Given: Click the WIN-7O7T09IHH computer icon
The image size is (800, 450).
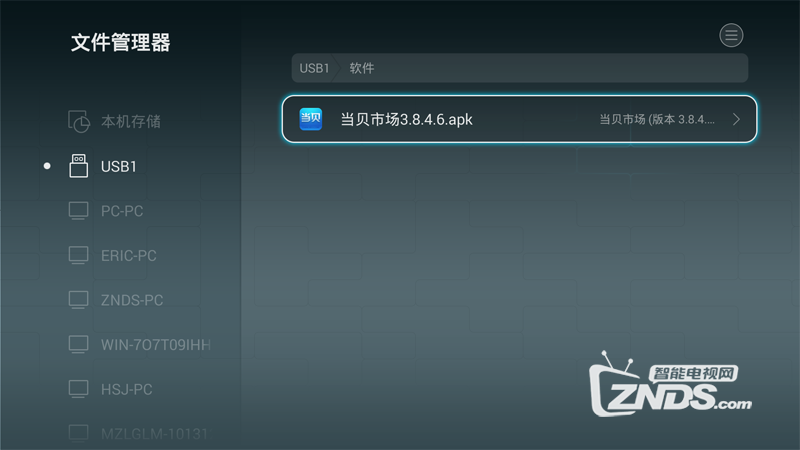Looking at the screenshot, I should (x=78, y=344).
